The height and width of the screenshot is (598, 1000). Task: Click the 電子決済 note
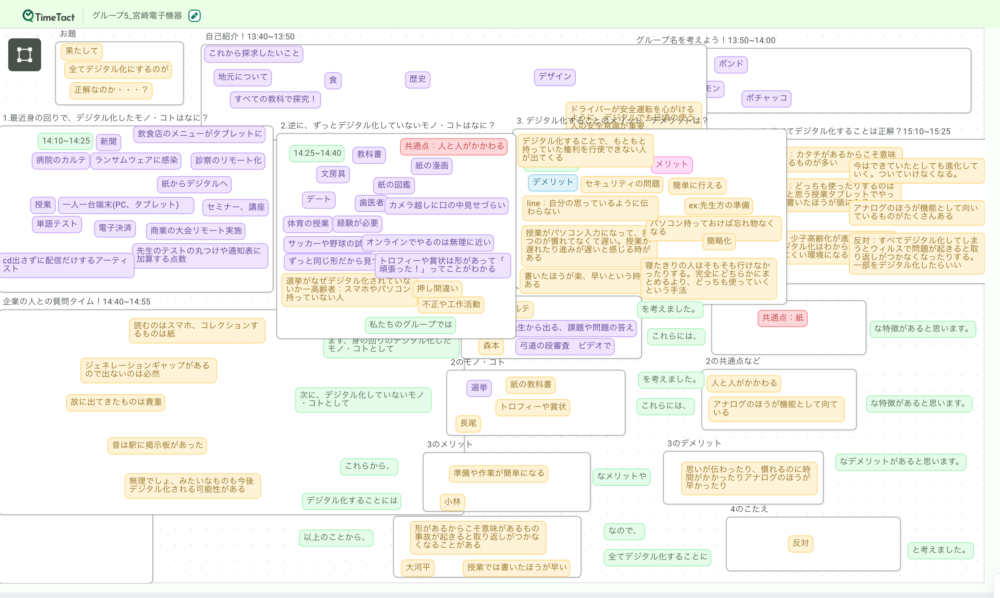[115, 228]
